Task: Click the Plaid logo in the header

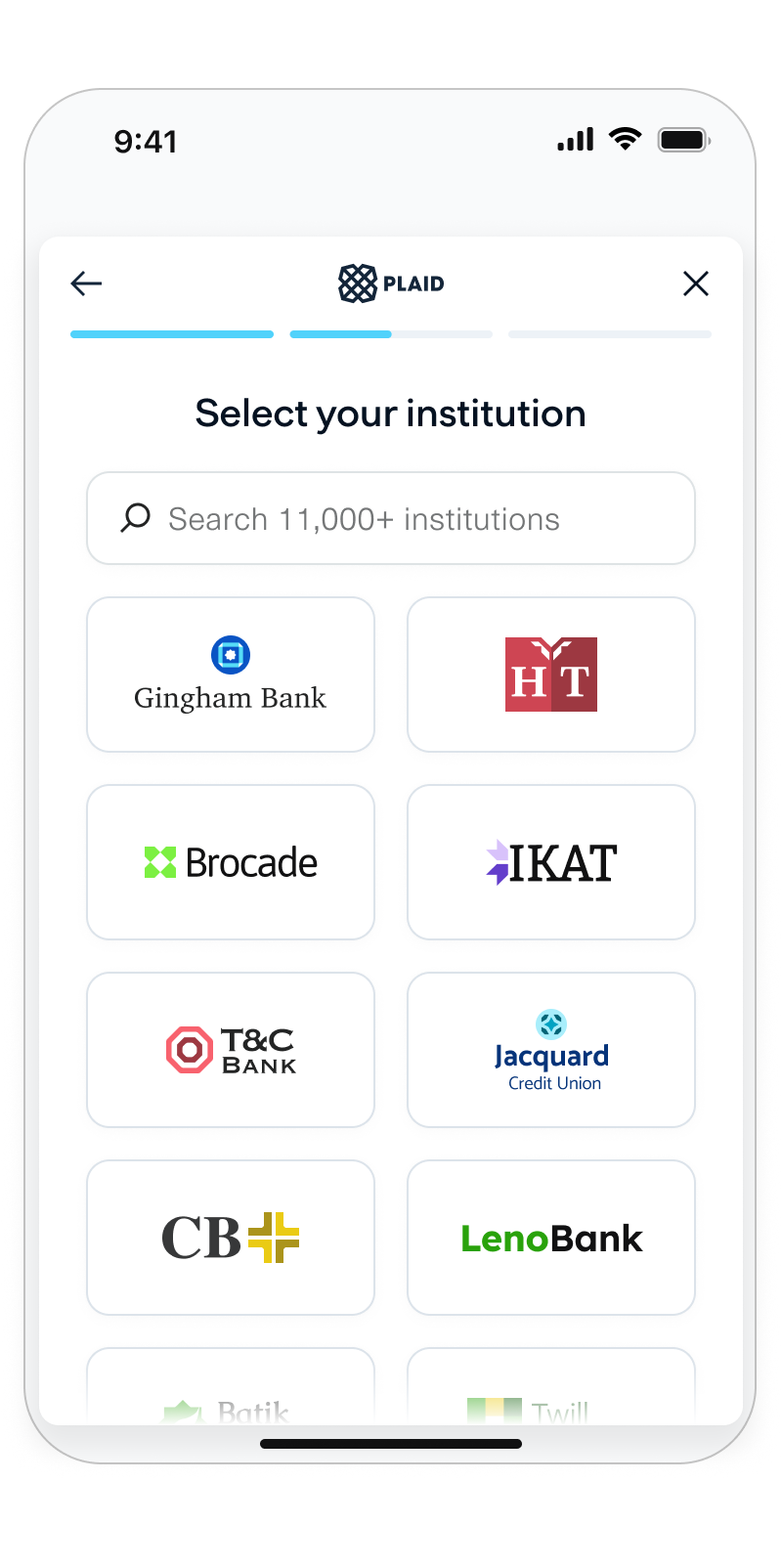Action: pos(390,283)
